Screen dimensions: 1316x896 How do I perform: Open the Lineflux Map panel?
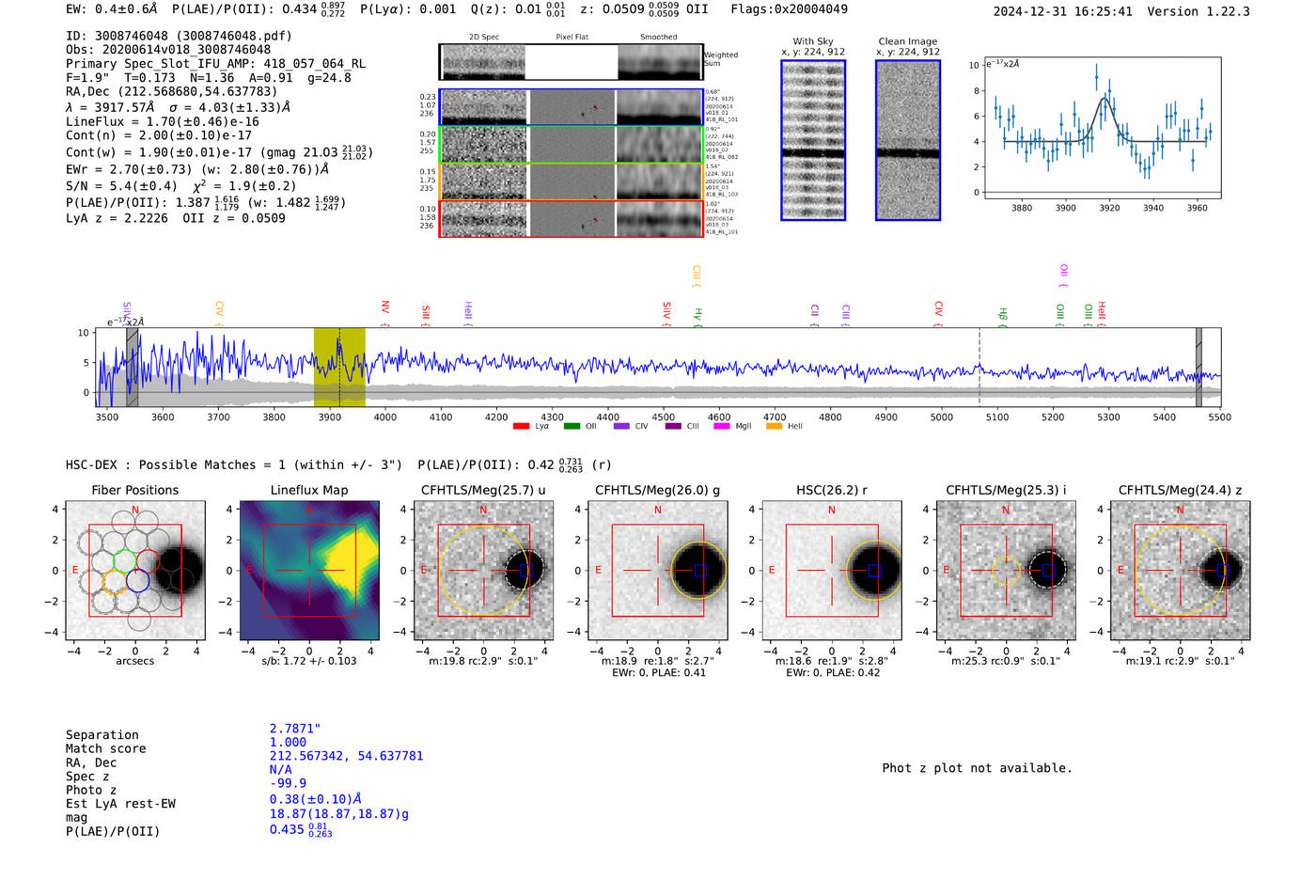pos(309,571)
